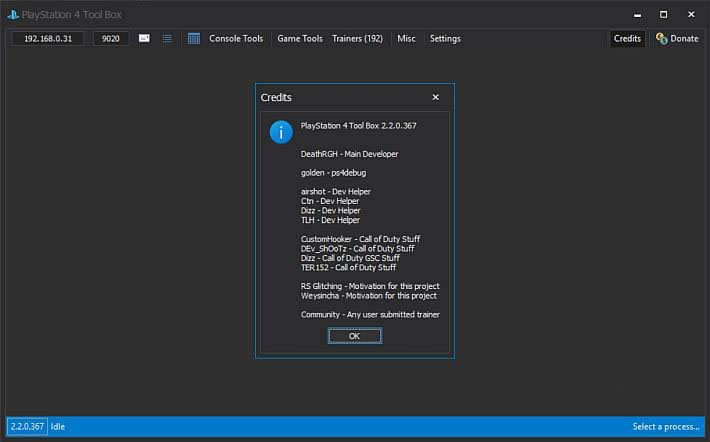The image size is (710, 442).
Task: Click the PlayStation logo in title bar
Action: (x=13, y=14)
